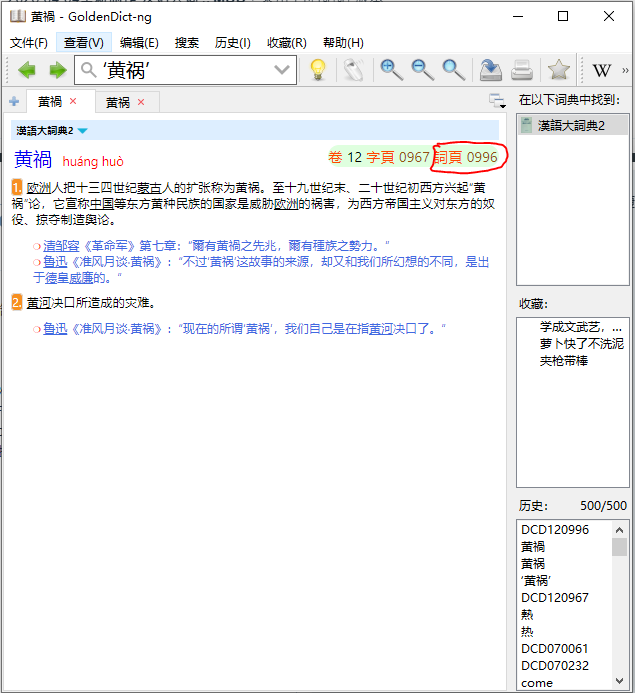Image resolution: width=635 pixels, height=693 pixels.
Task: Open the 历史(I) menu
Action: click(232, 43)
